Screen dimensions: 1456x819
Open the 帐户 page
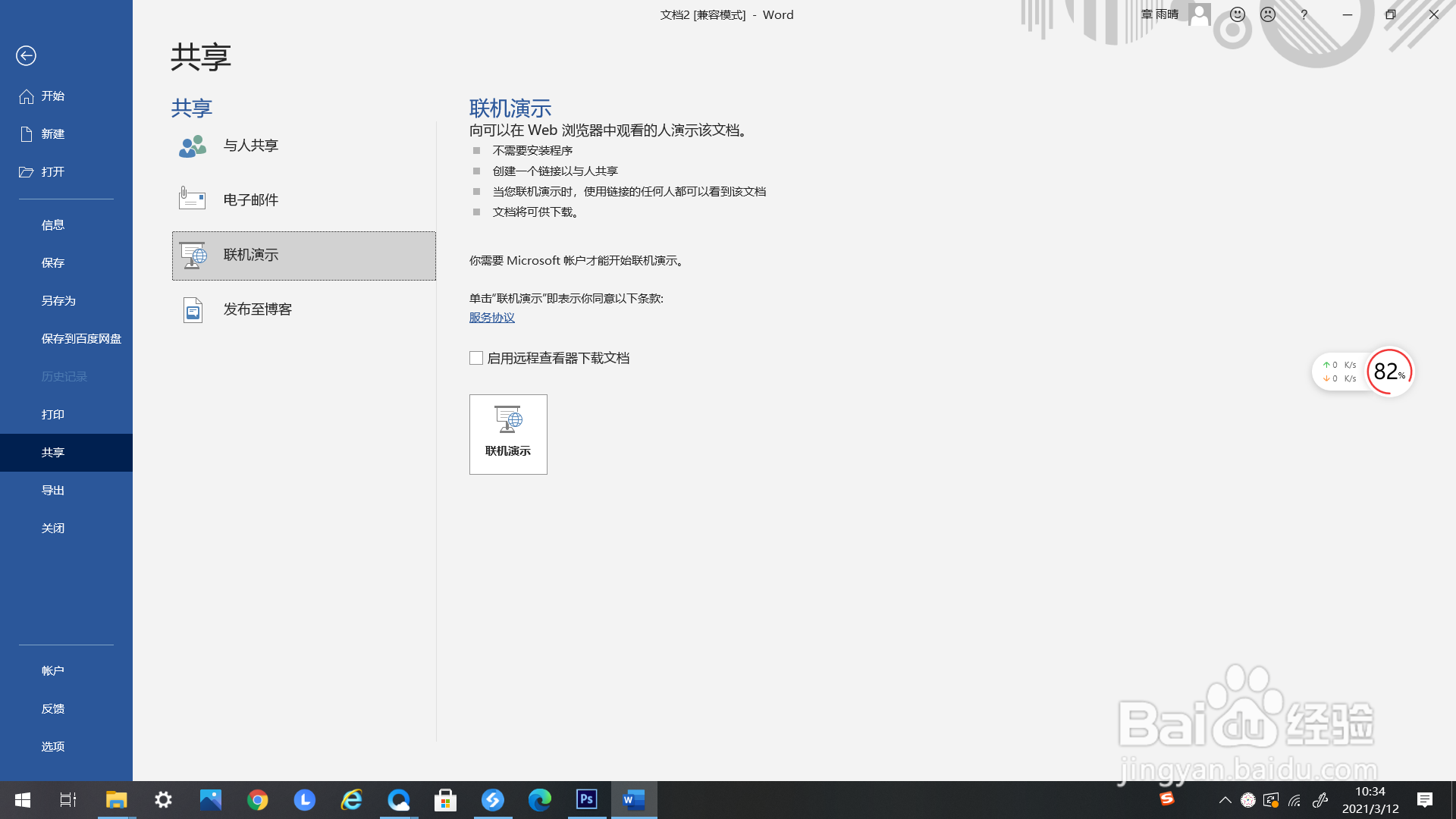pyautogui.click(x=66, y=671)
